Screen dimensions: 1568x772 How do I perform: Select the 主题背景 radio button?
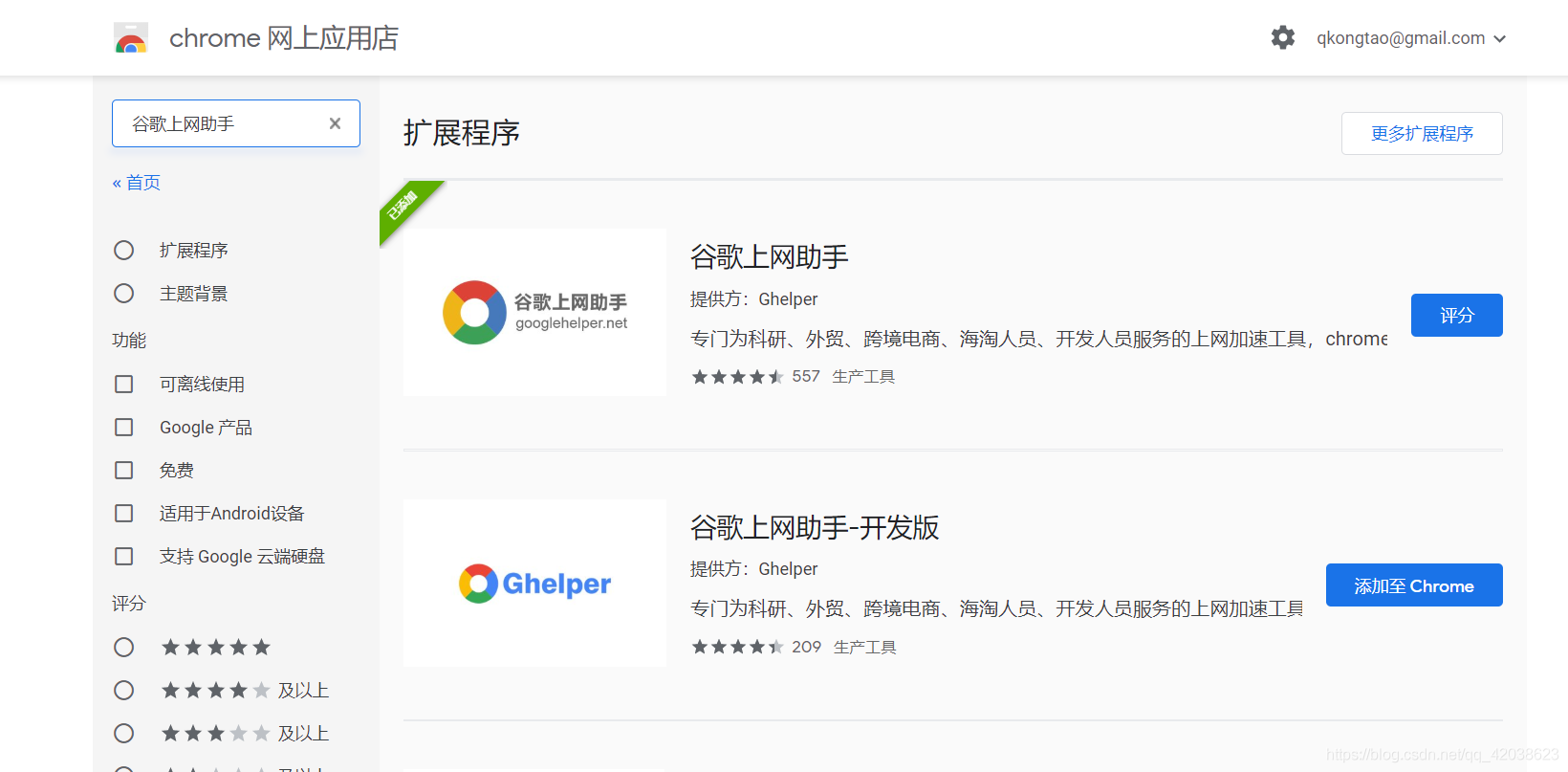pyautogui.click(x=124, y=294)
